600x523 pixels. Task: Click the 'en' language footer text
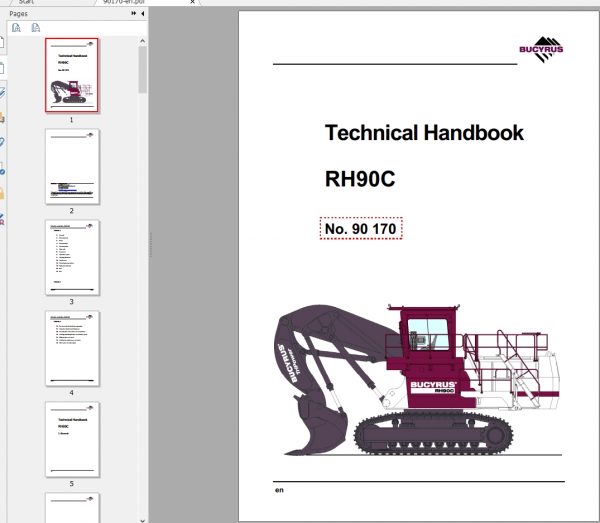tap(279, 490)
